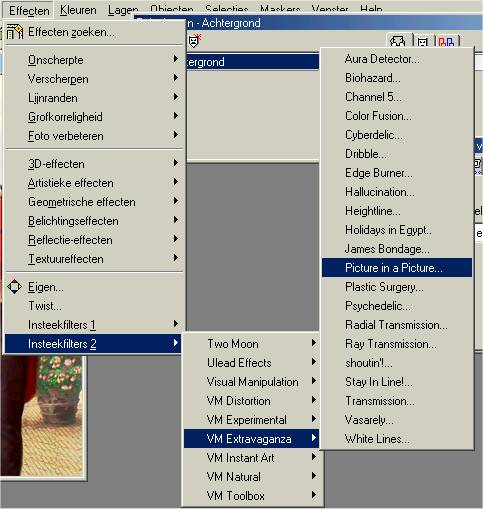Click the colored diamond icon beside Eigen

point(14,287)
